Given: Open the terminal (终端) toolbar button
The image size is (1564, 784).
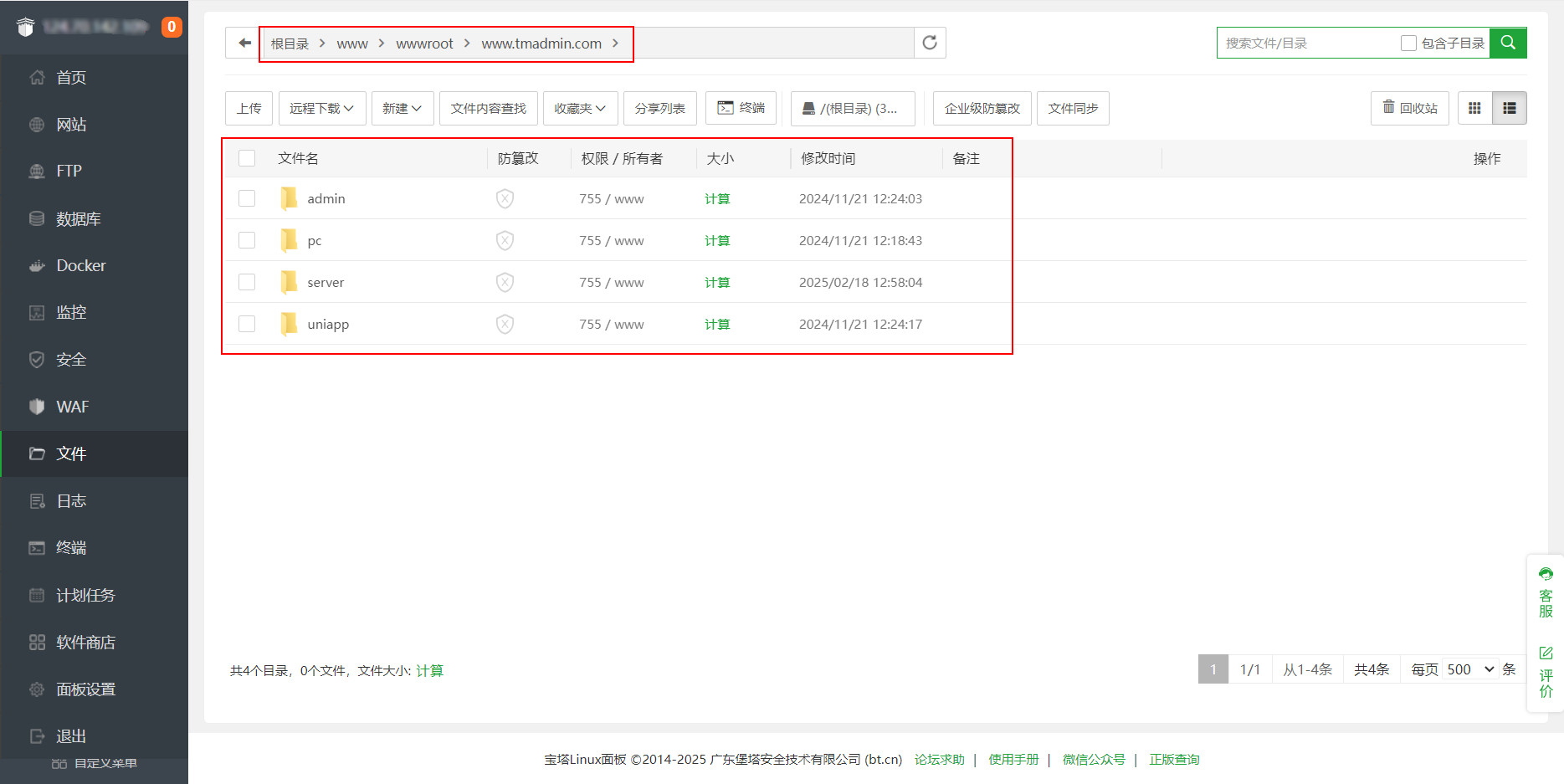Looking at the screenshot, I should click(741, 108).
